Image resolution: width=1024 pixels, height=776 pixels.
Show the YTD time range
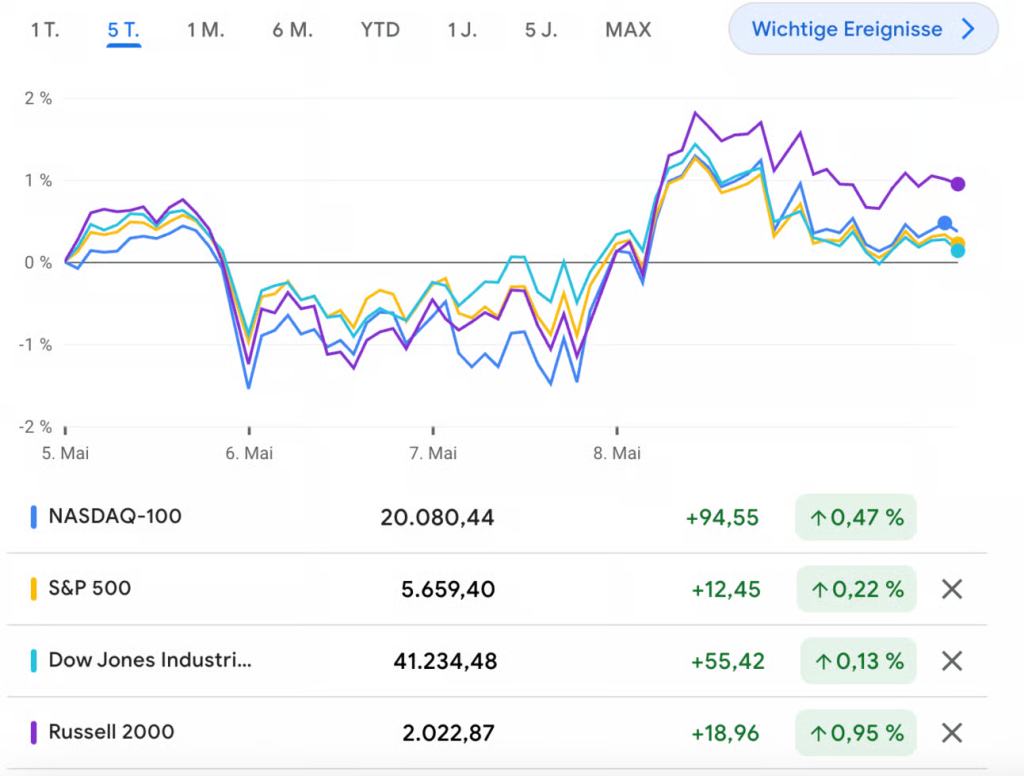point(380,30)
